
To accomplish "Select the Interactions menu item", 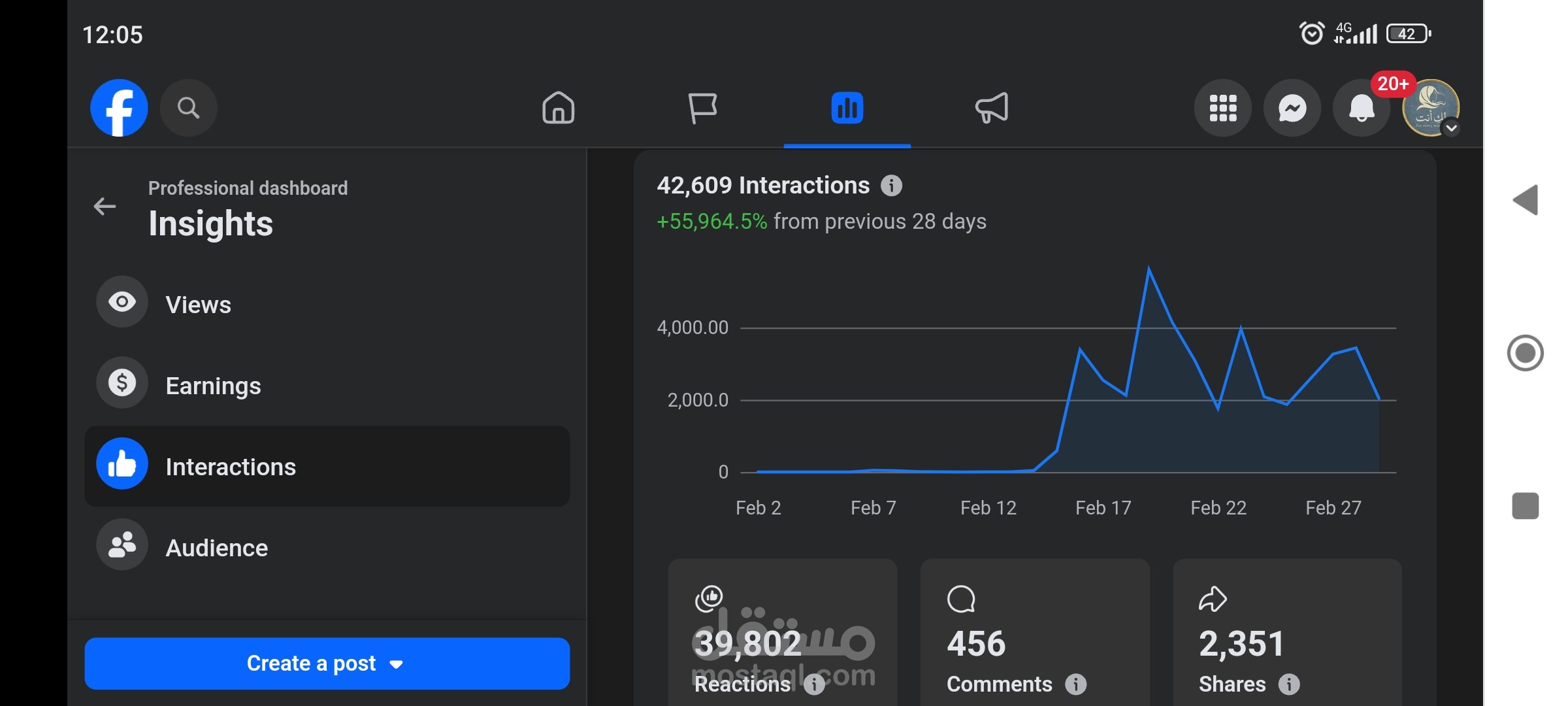I will [x=327, y=466].
